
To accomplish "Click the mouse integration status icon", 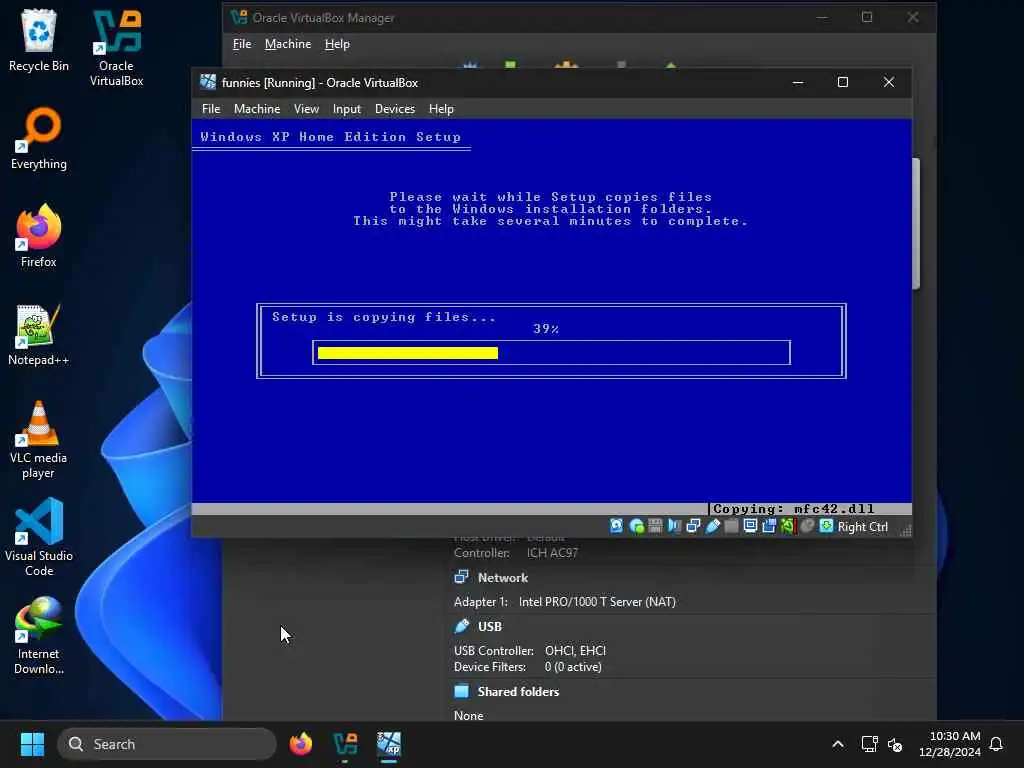I will pos(807,526).
